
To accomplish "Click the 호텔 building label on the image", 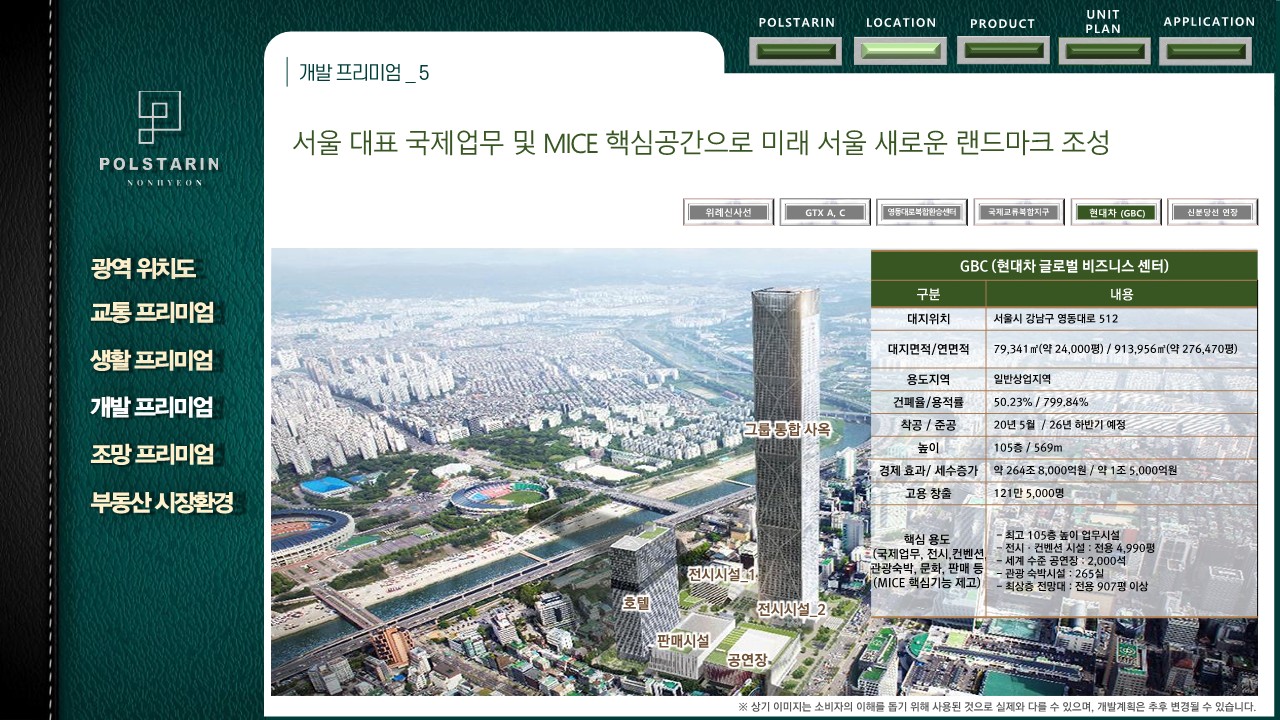I will point(636,604).
